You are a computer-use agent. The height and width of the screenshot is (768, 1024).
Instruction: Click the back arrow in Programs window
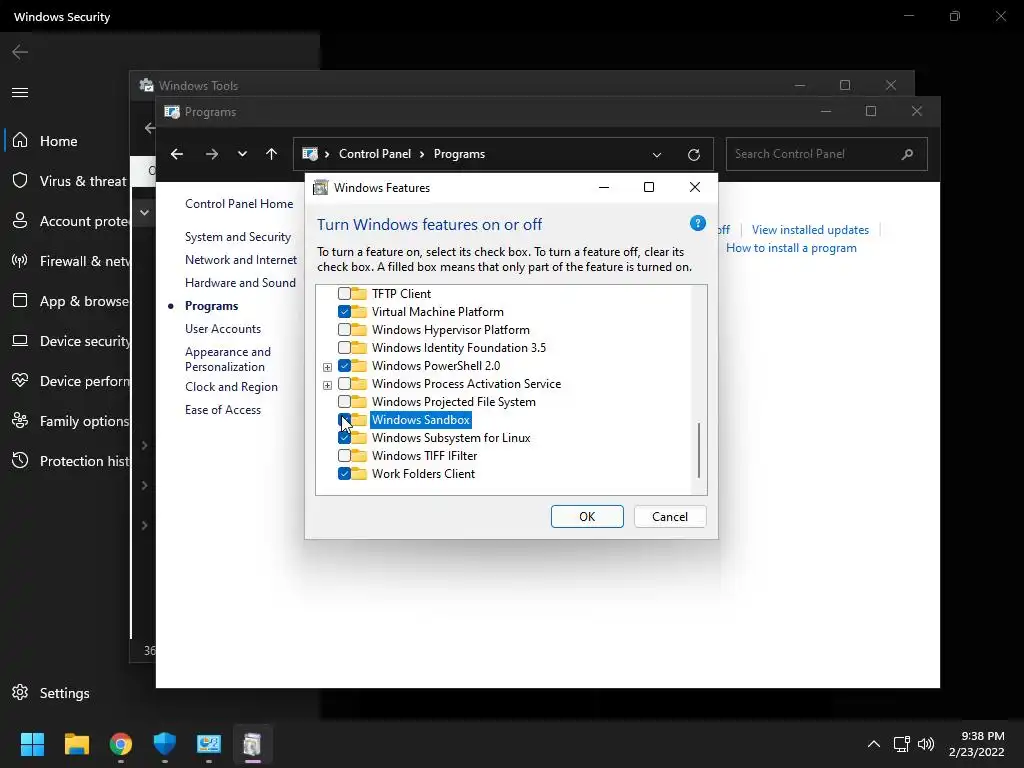(x=176, y=154)
